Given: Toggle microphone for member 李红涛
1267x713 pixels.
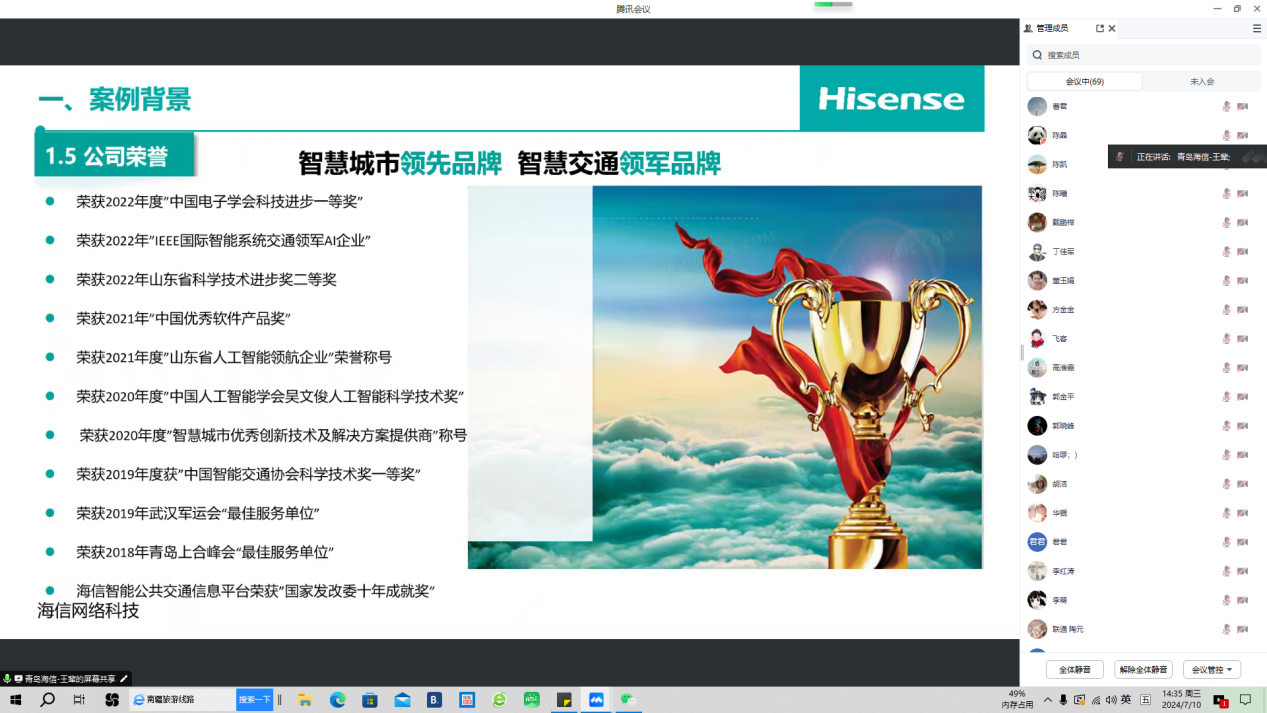Looking at the screenshot, I should (x=1226, y=572).
